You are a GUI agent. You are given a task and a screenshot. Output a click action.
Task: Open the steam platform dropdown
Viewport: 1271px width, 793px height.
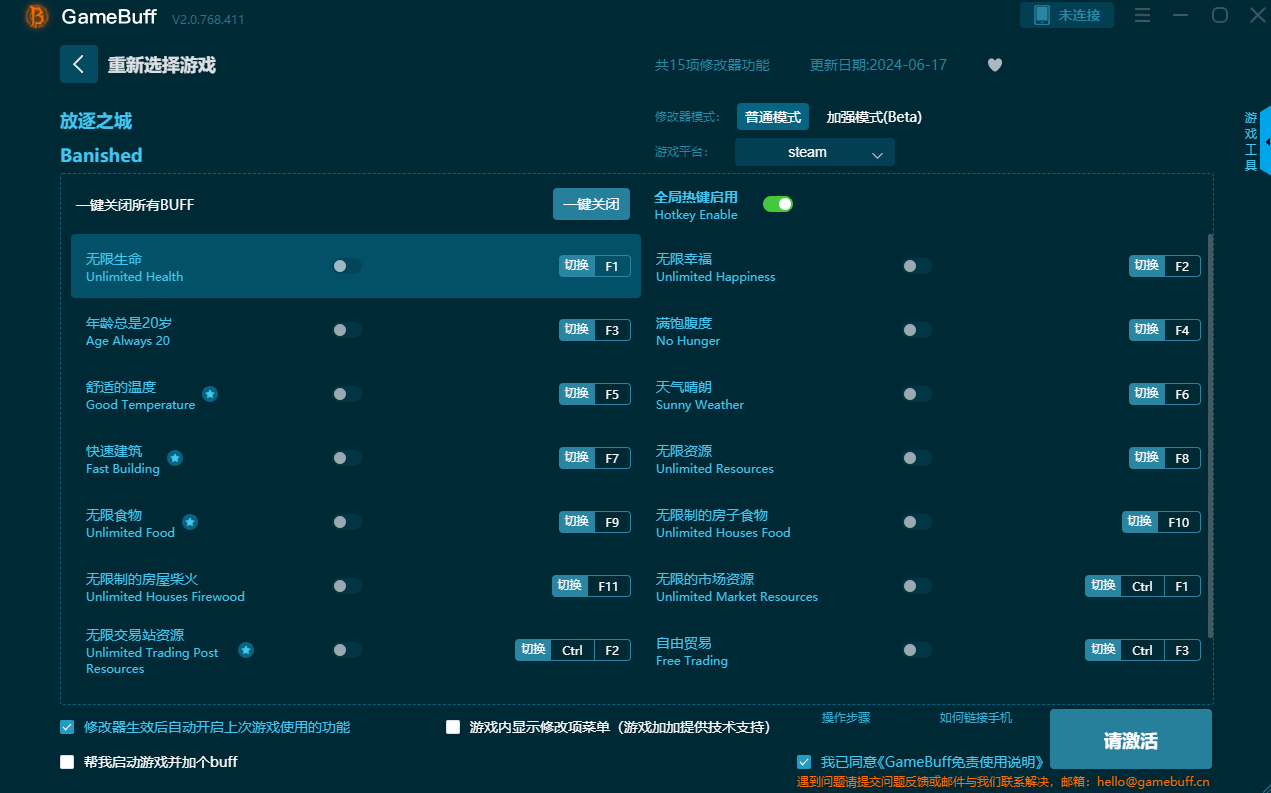point(815,152)
